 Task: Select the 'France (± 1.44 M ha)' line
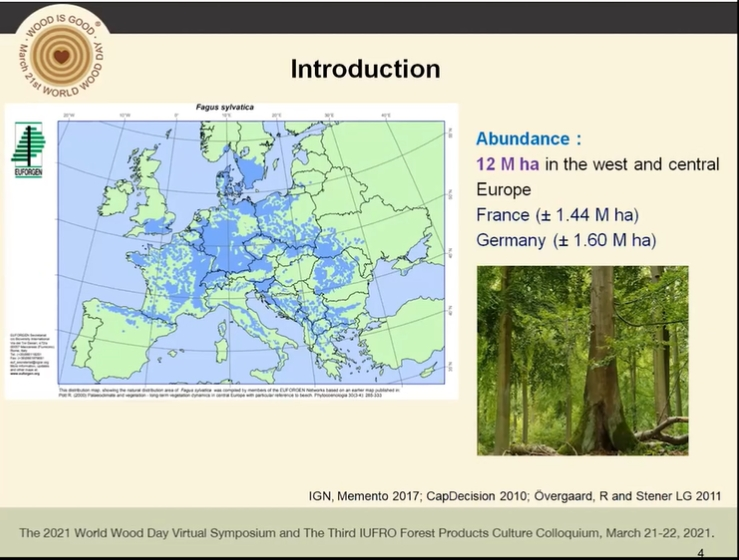[558, 215]
